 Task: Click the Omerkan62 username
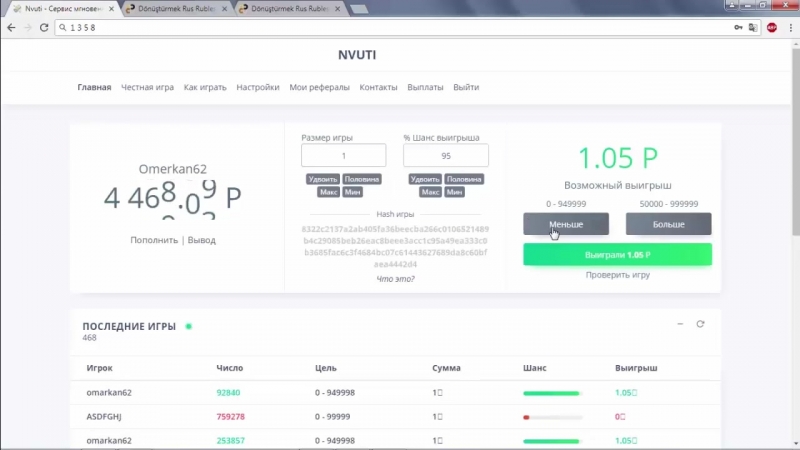[172, 169]
